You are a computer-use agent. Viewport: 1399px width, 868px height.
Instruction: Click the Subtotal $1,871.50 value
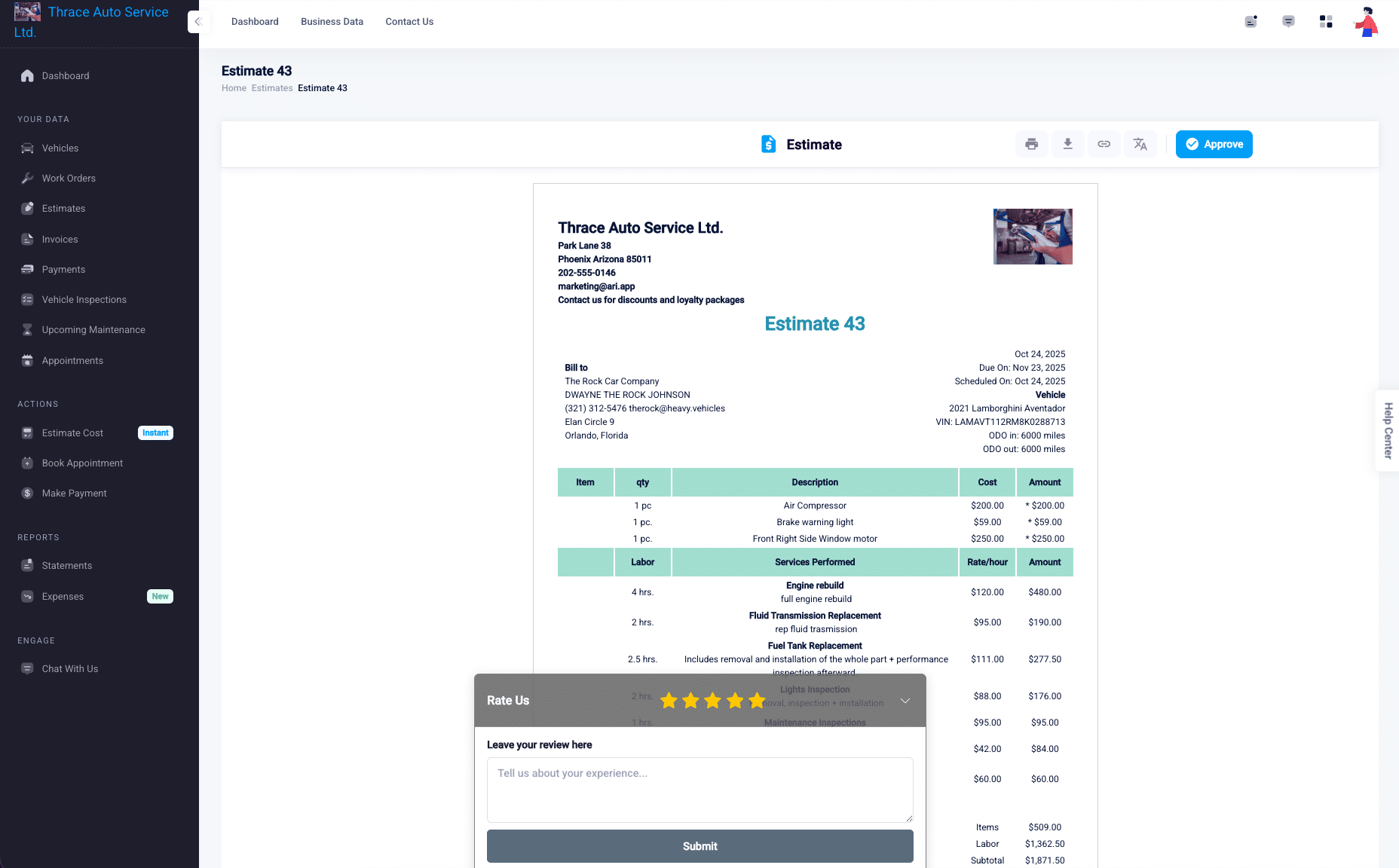[1045, 860]
